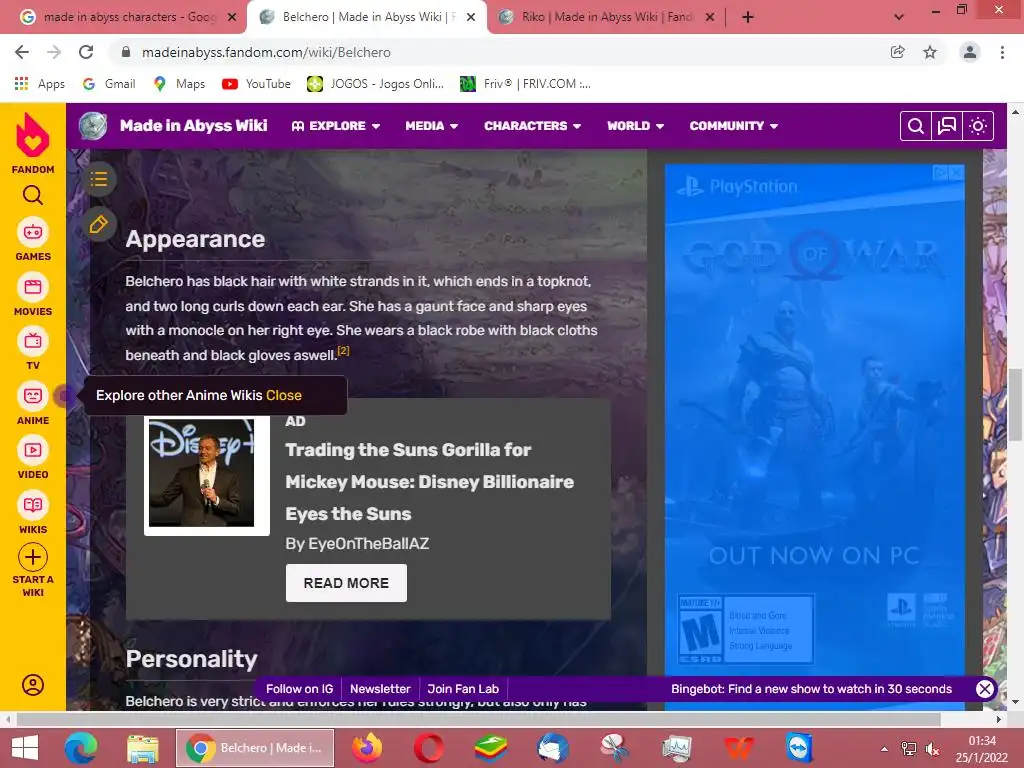Click the Made in Abyss Wiki title
Screen dimensions: 1024x768
pyautogui.click(x=193, y=125)
